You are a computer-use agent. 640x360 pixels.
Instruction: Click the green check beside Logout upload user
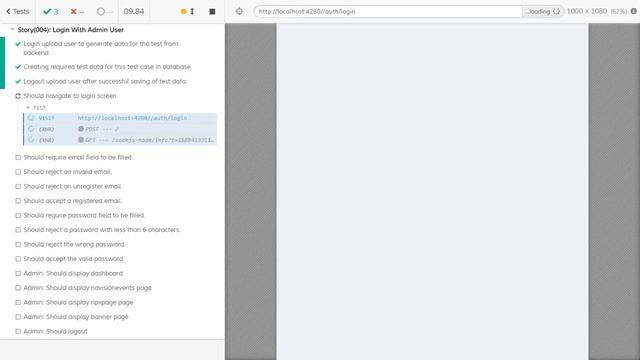click(x=18, y=81)
